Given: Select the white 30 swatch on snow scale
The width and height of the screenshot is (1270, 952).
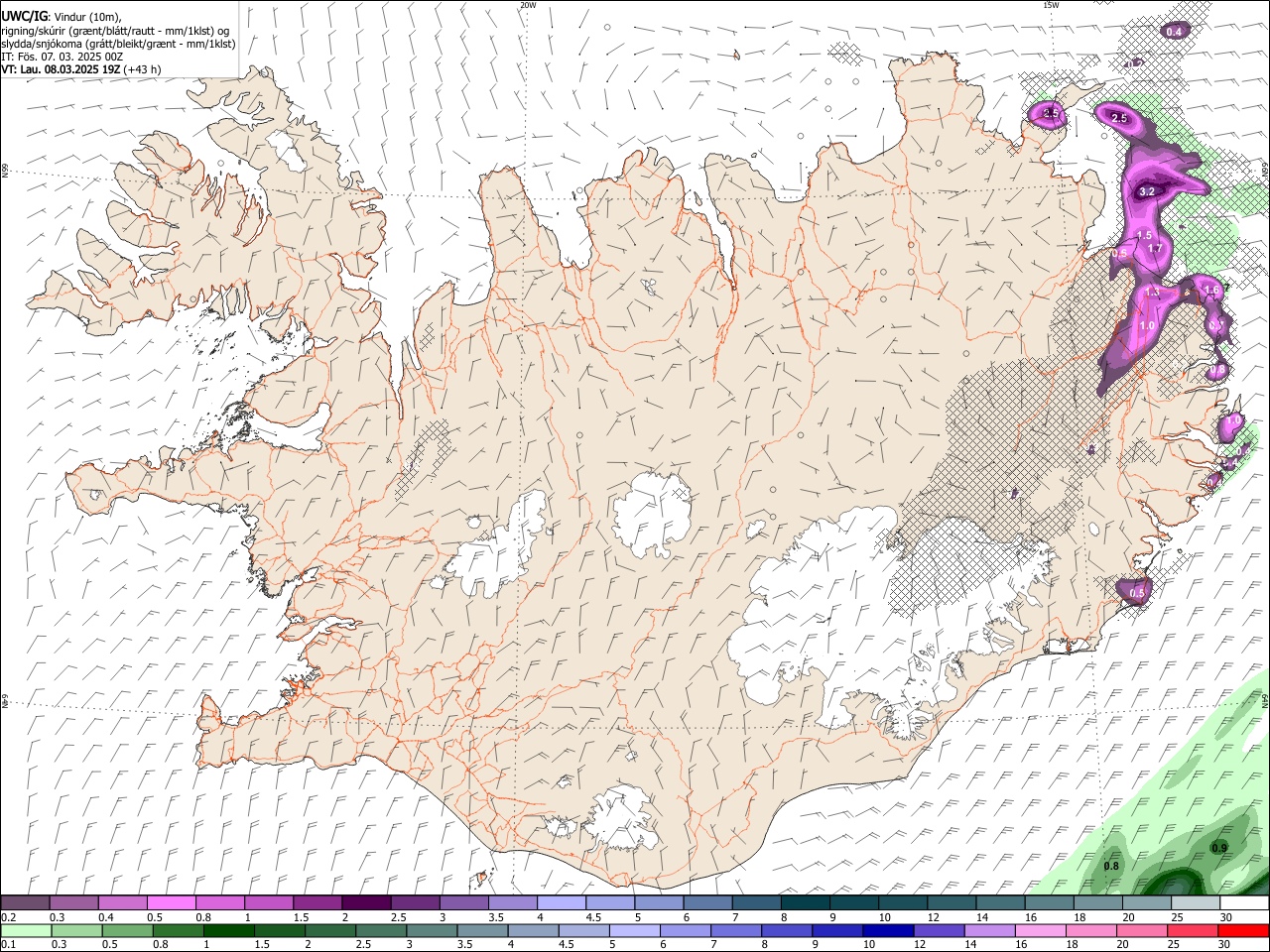Looking at the screenshot, I should point(1244,903).
